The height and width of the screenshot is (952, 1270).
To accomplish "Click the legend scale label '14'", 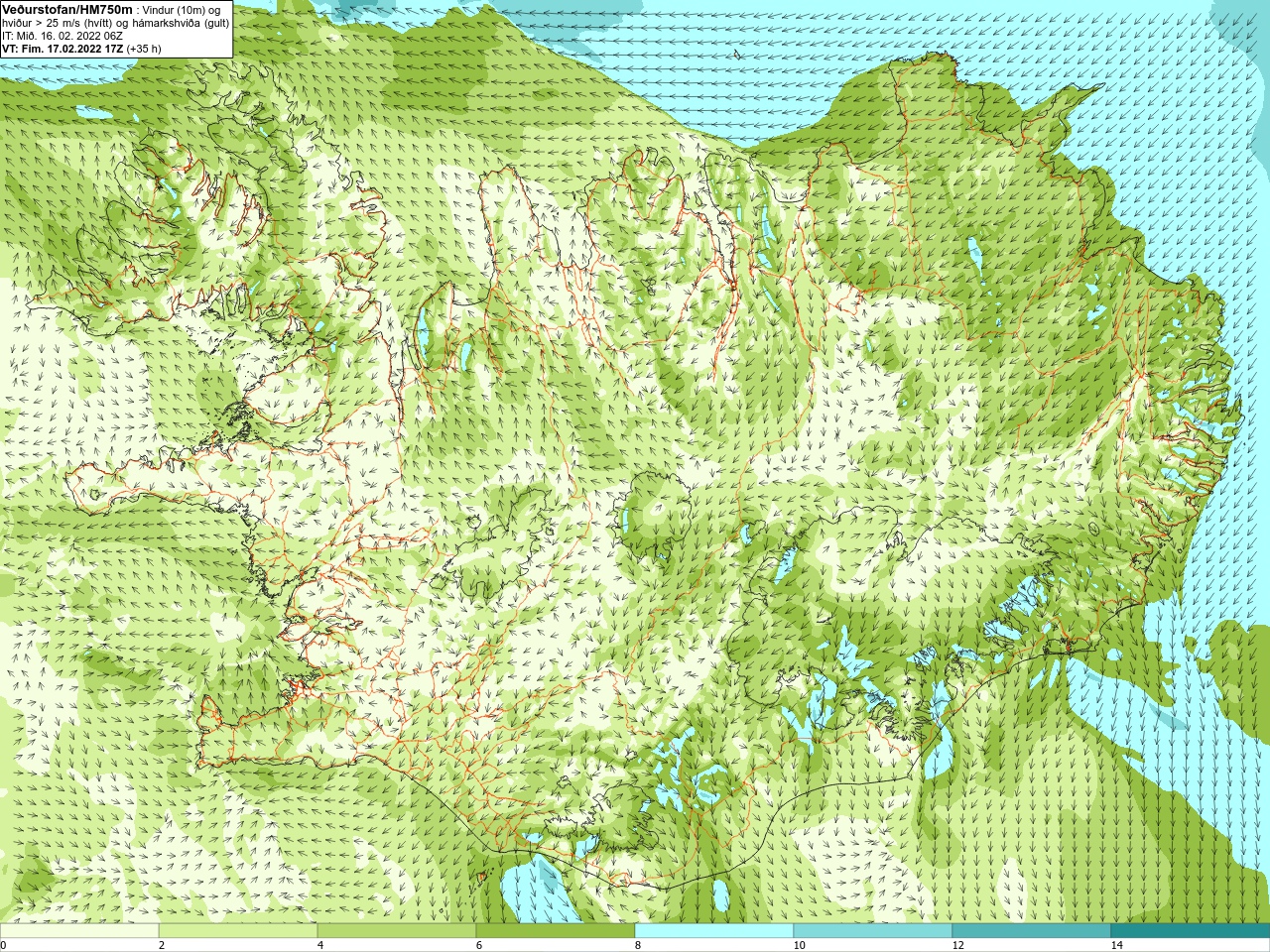I will pyautogui.click(x=1116, y=945).
